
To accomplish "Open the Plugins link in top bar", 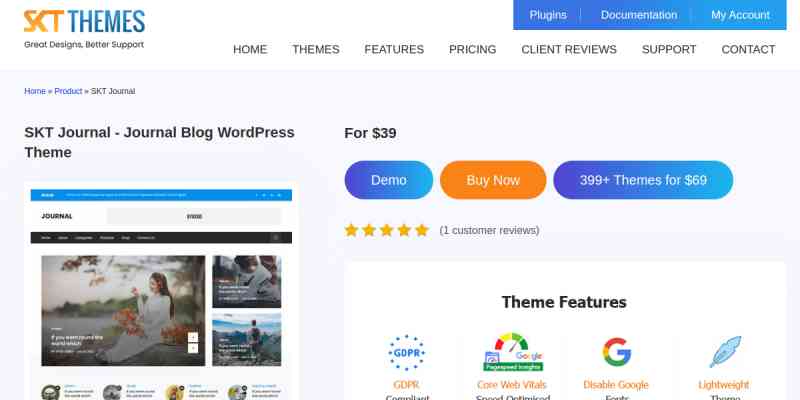I will tap(547, 15).
